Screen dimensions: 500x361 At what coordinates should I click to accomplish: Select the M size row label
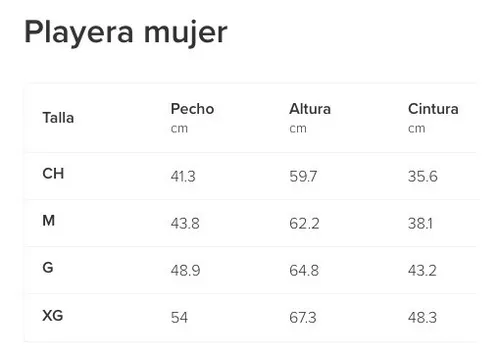tap(49, 220)
